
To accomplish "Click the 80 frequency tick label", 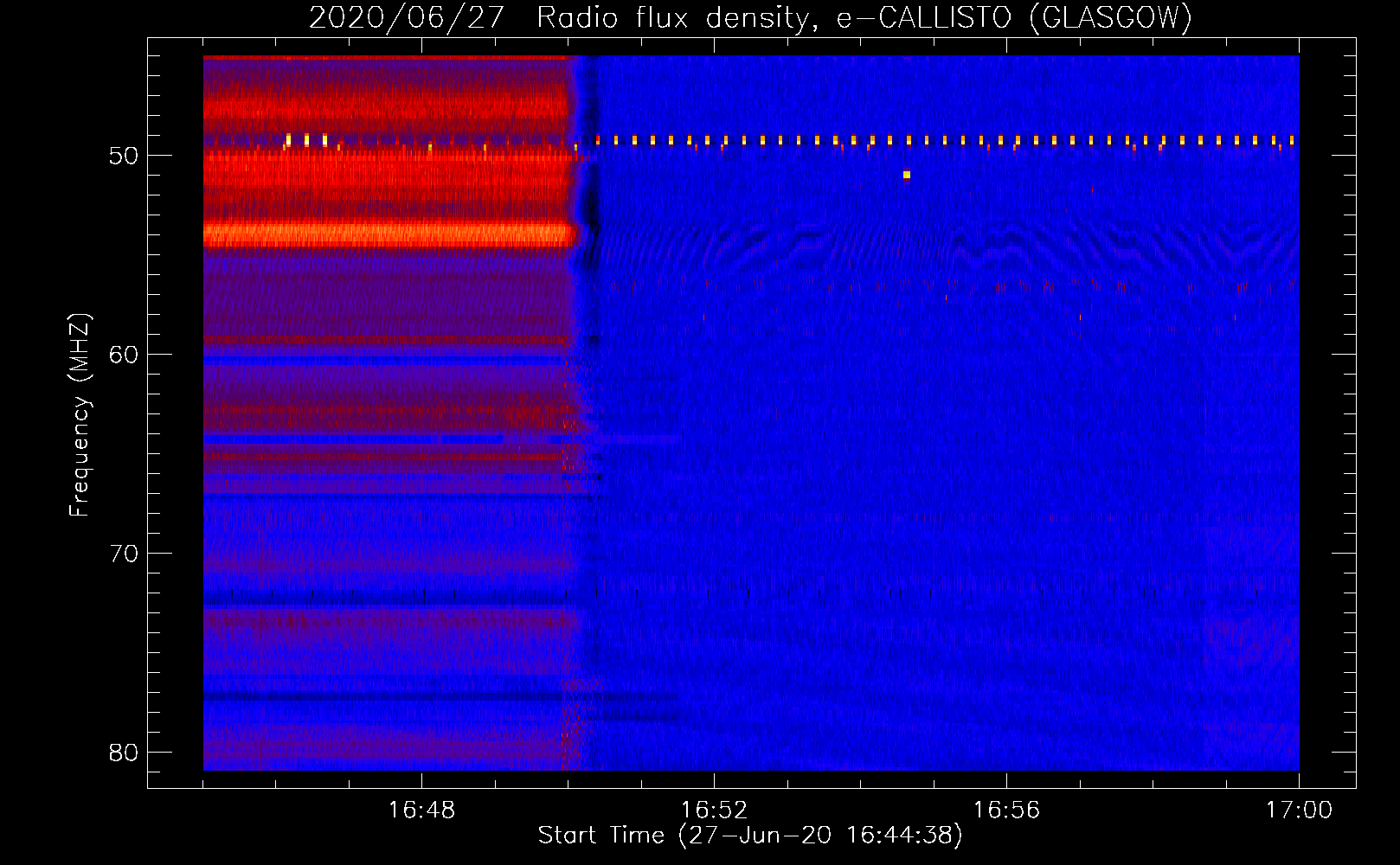I will click(x=124, y=753).
